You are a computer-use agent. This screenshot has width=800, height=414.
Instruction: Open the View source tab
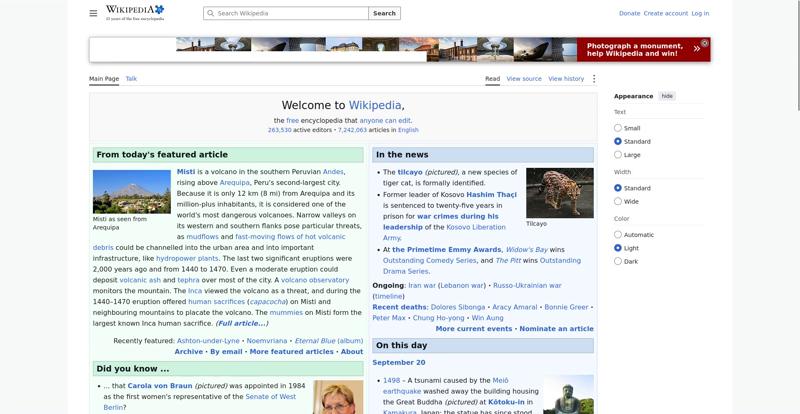point(524,79)
